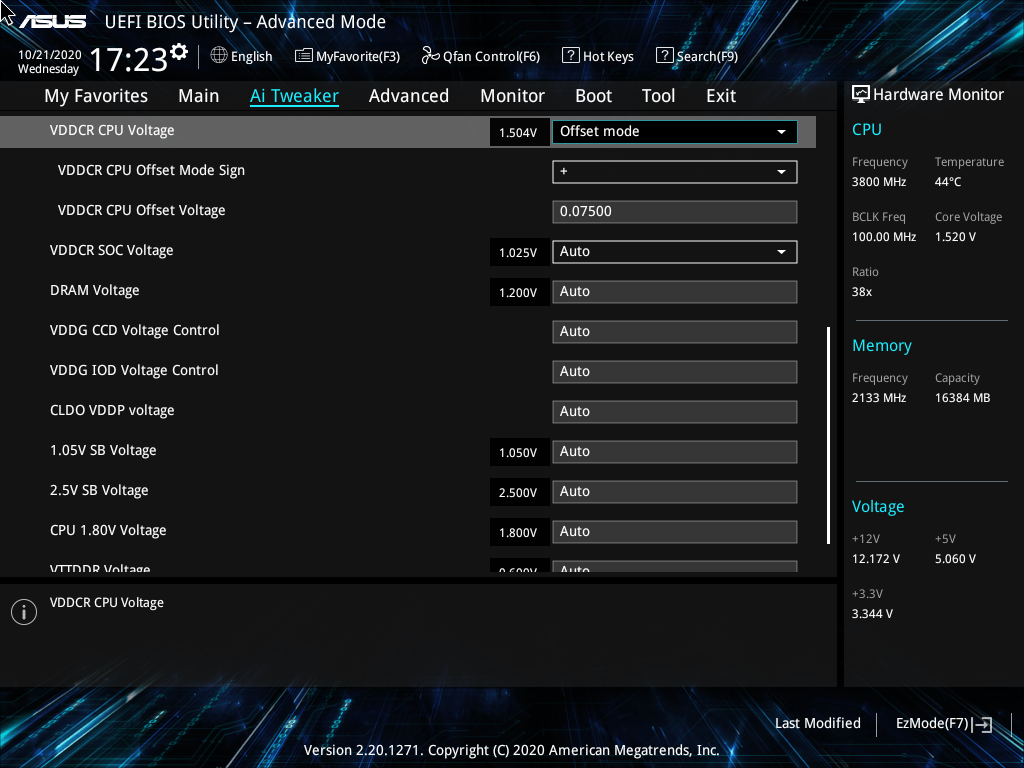Viewport: 1024px width, 768px height.
Task: Open the Advanced tab
Action: click(409, 96)
